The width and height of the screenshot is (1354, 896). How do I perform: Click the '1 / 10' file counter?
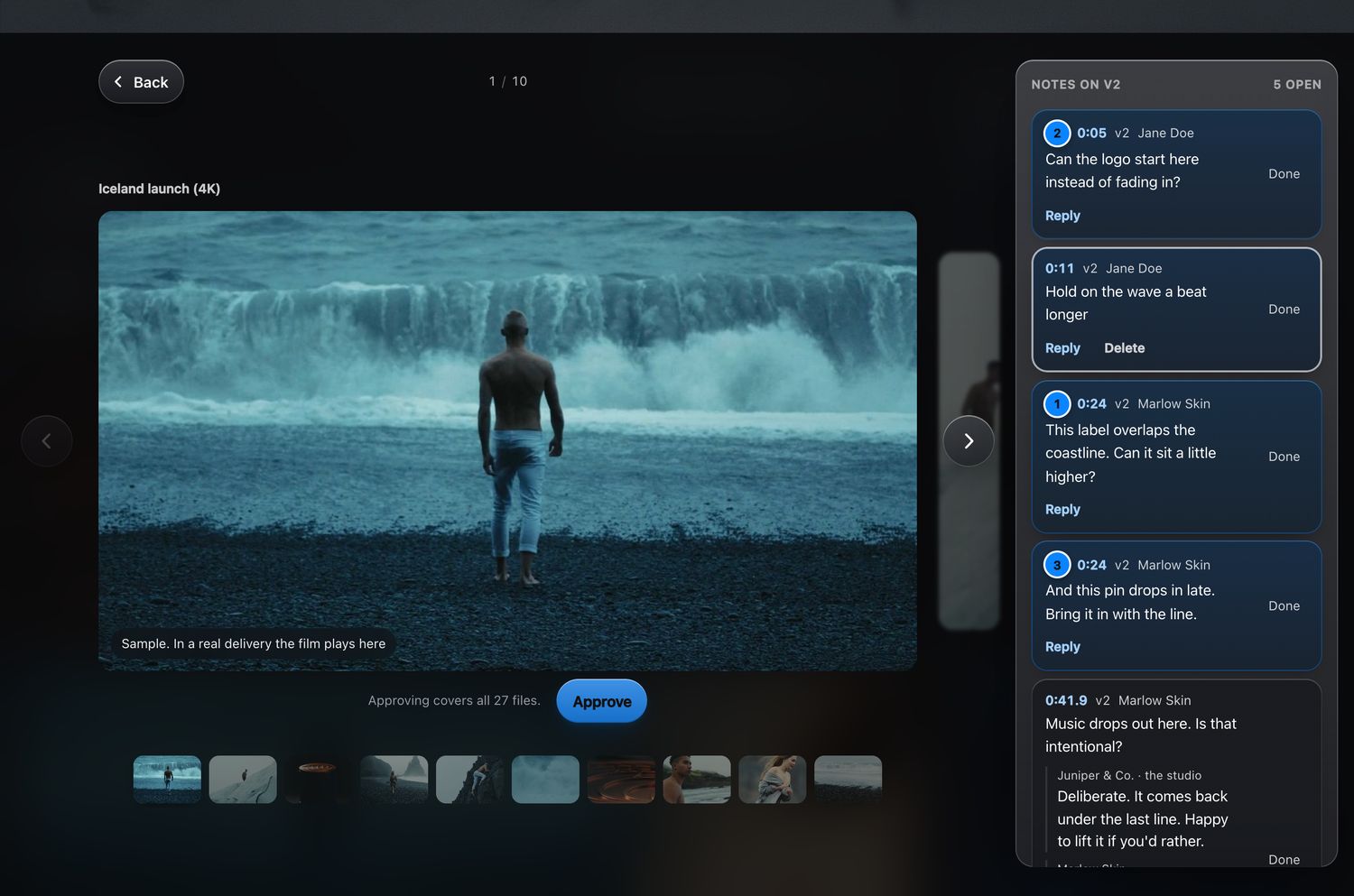(x=508, y=81)
